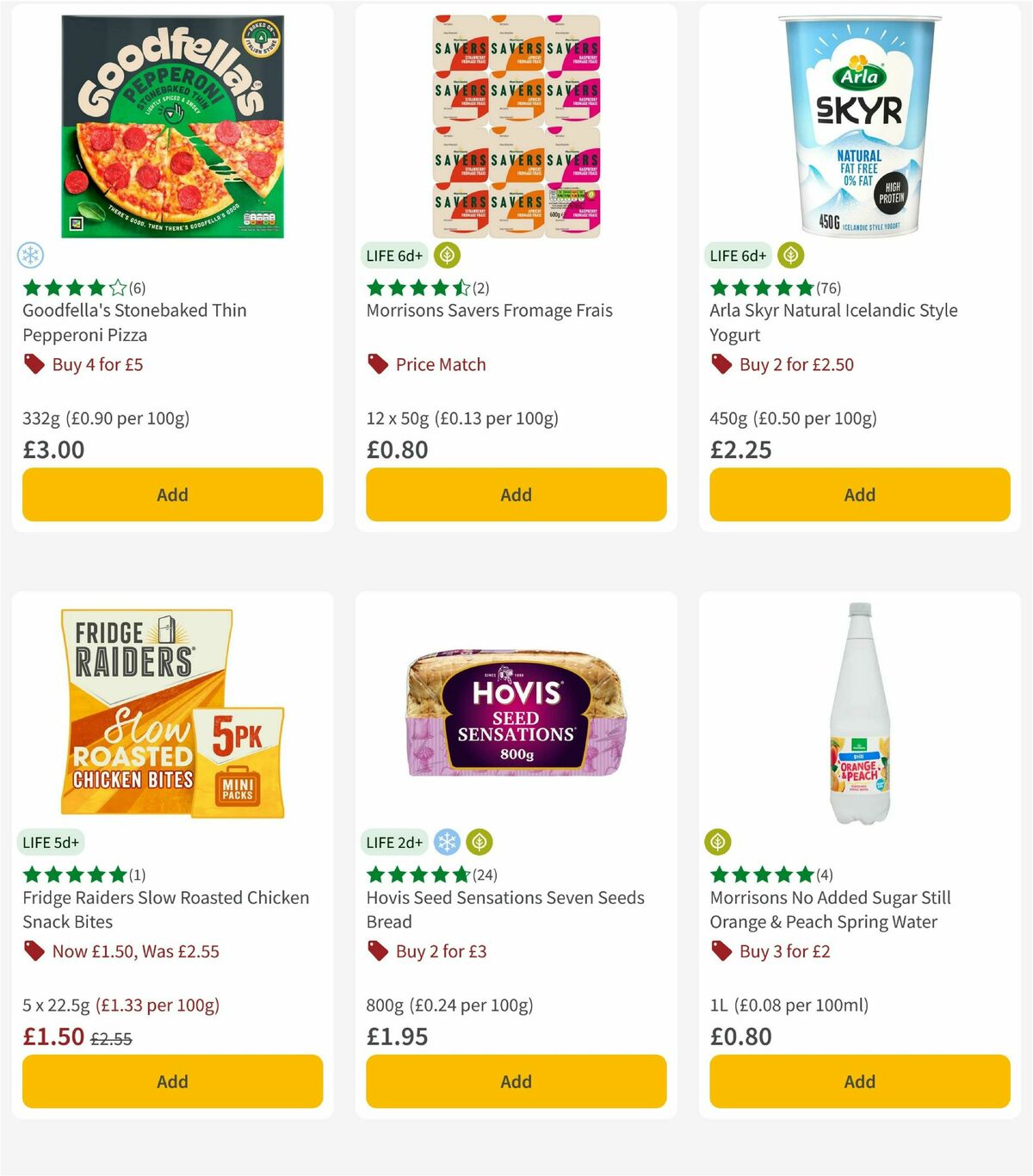Image resolution: width=1033 pixels, height=1176 pixels.
Task: Open the Buy 2 for £3 offer on Hovis bread
Action: point(439,951)
